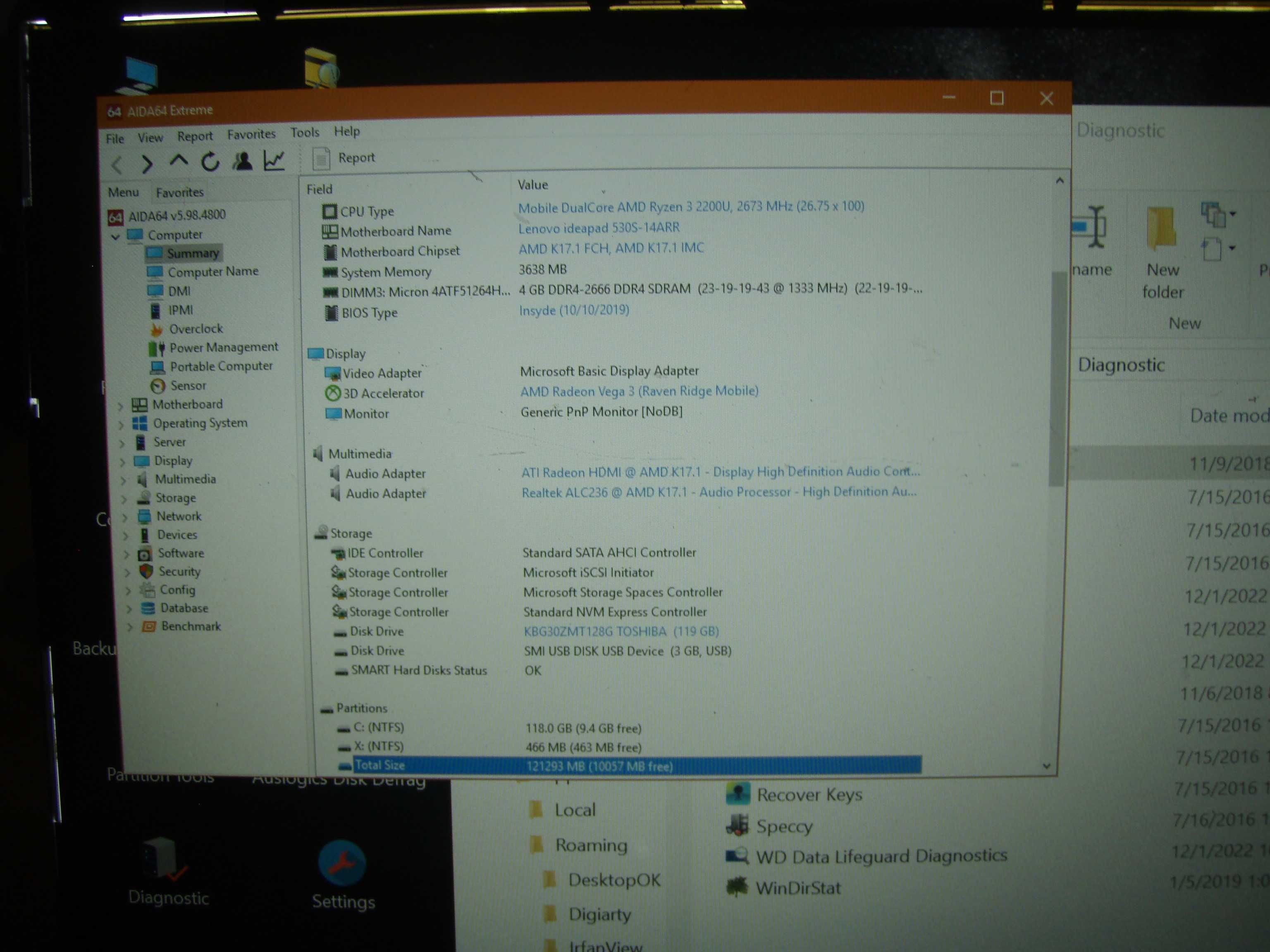This screenshot has width=1270, height=952.
Task: Select Sensor tree item
Action: pos(178,386)
